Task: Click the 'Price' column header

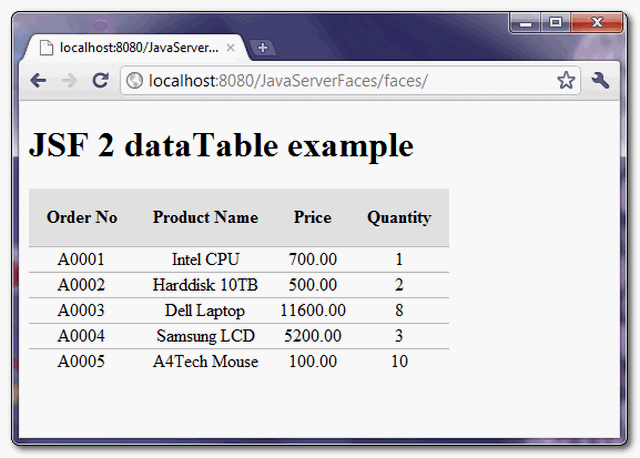Action: (x=313, y=217)
